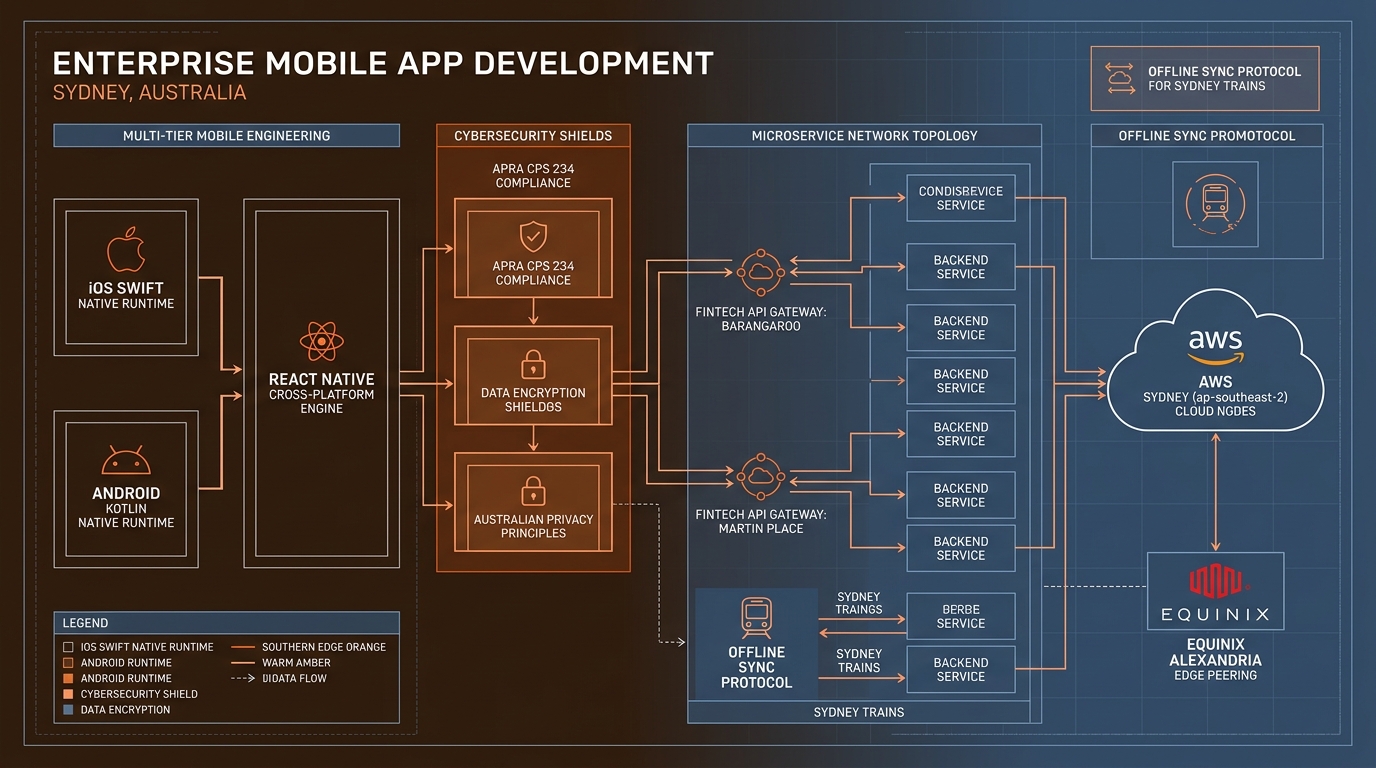
Task: Click the Southern Edge Orange line sample in legend
Action: [243, 647]
